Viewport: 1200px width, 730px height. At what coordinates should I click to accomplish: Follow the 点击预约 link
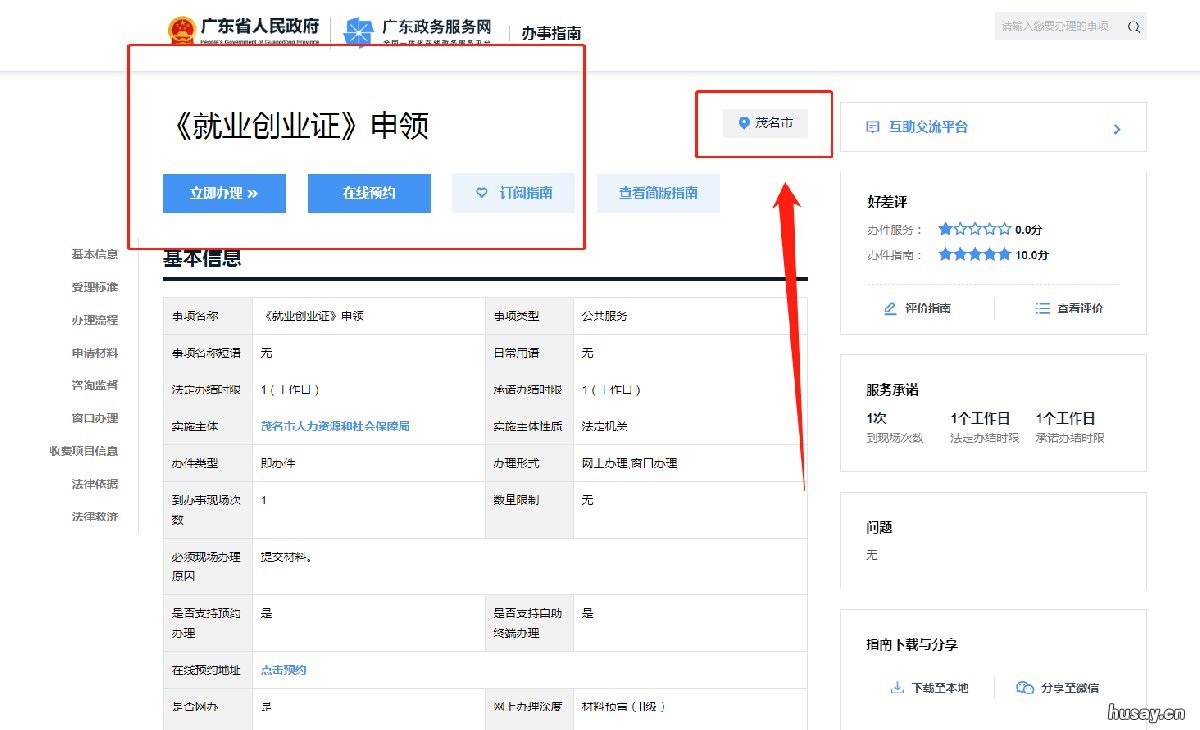(x=283, y=670)
